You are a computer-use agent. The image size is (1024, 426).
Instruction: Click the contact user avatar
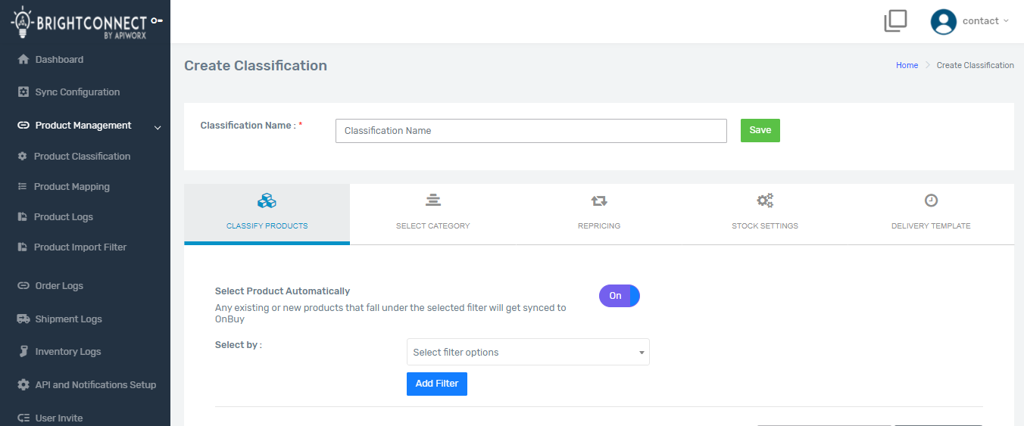(x=943, y=22)
